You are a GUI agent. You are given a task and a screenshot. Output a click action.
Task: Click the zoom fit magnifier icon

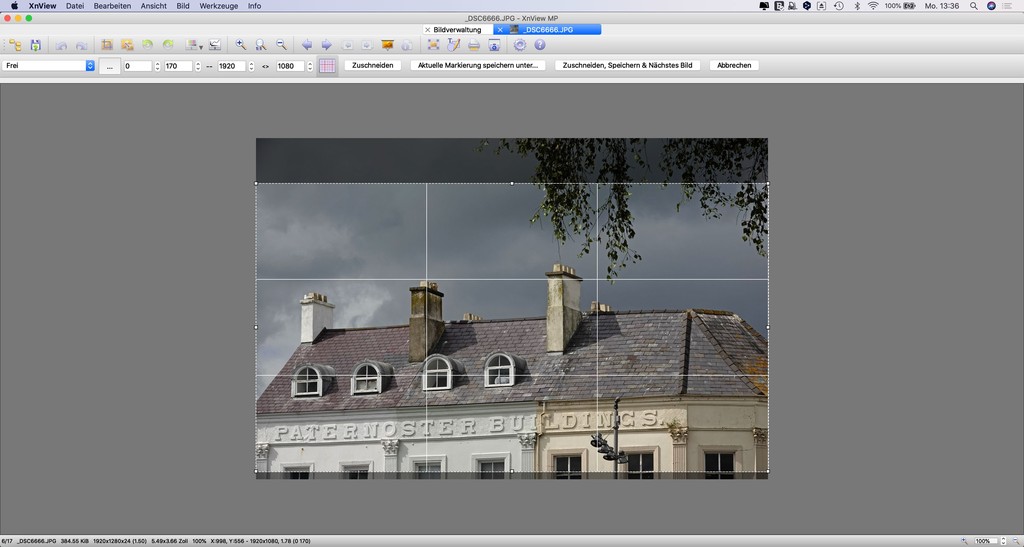coord(261,45)
